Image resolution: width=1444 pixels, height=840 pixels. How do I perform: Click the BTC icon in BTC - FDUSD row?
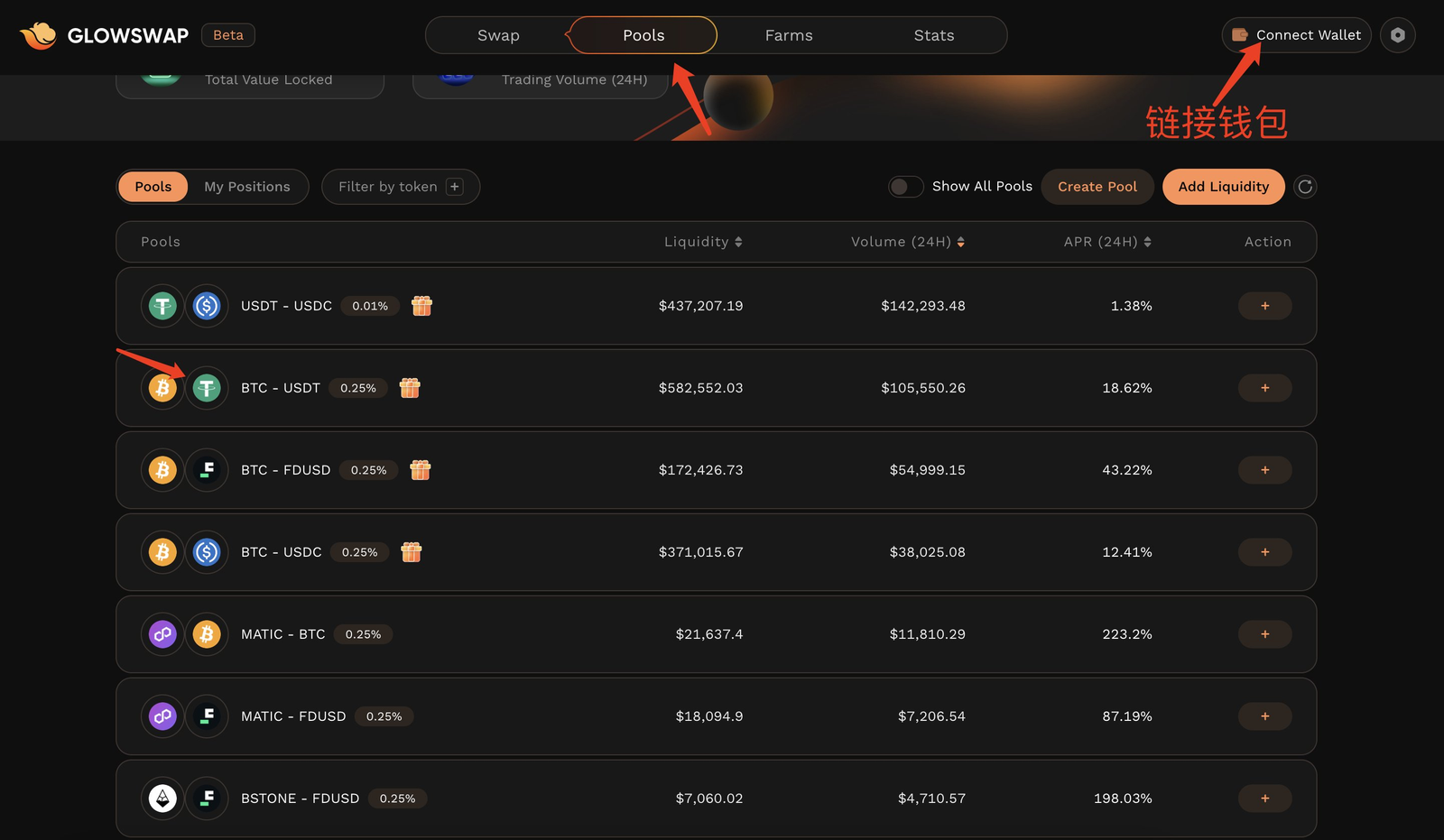(x=162, y=470)
